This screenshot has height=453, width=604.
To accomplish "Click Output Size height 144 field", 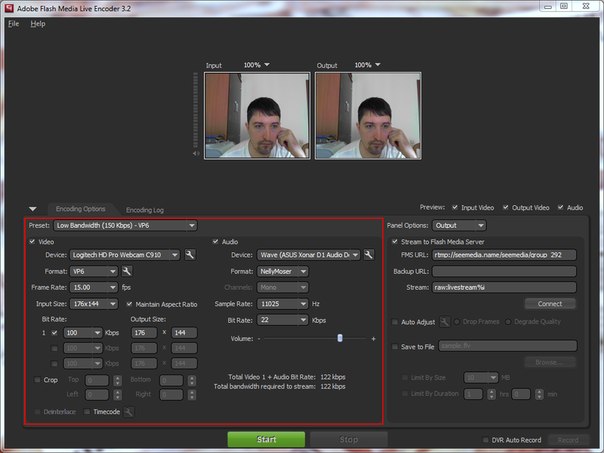I will pyautogui.click(x=185, y=332).
